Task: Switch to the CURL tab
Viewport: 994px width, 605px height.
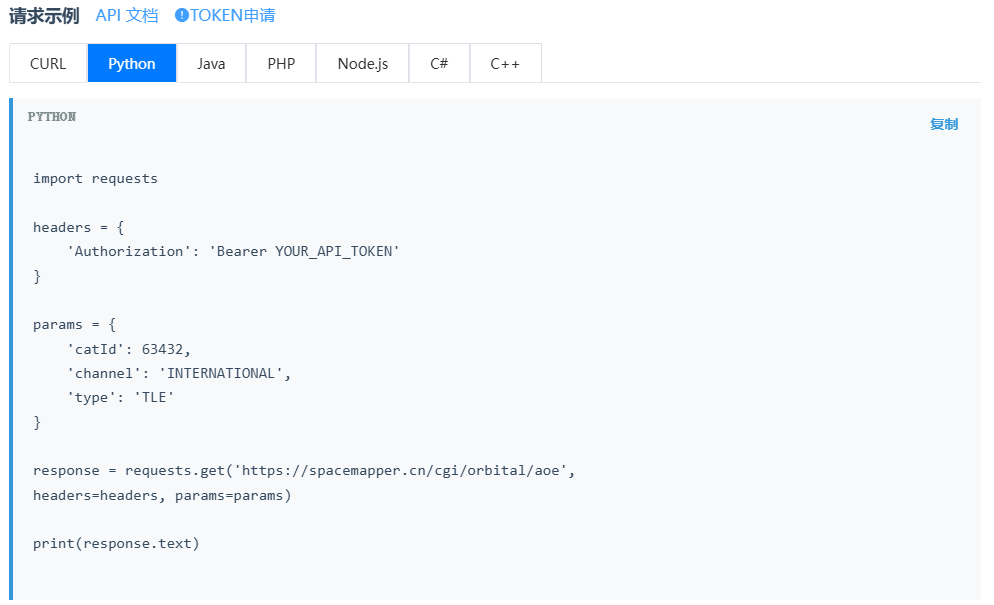Action: 48,63
